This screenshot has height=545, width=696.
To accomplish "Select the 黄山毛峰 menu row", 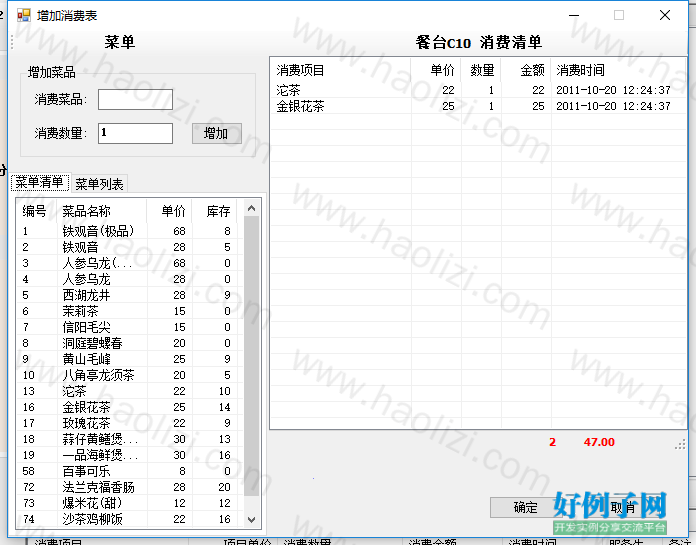I will [x=130, y=359].
